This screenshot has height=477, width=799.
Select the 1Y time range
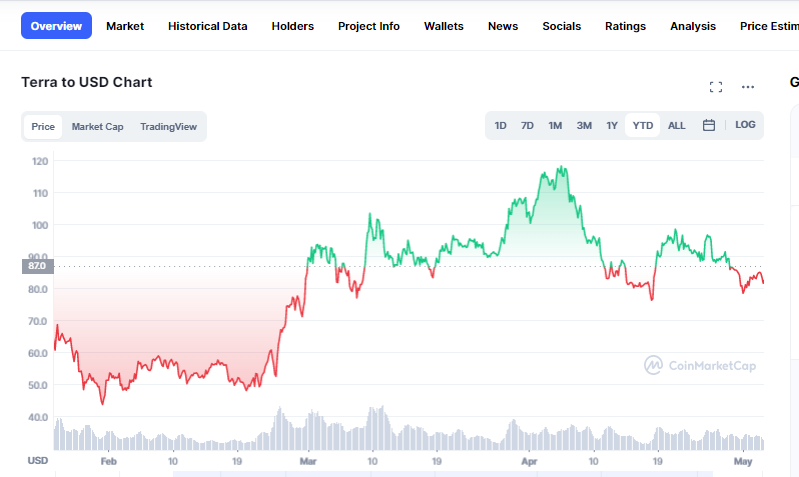[x=611, y=125]
